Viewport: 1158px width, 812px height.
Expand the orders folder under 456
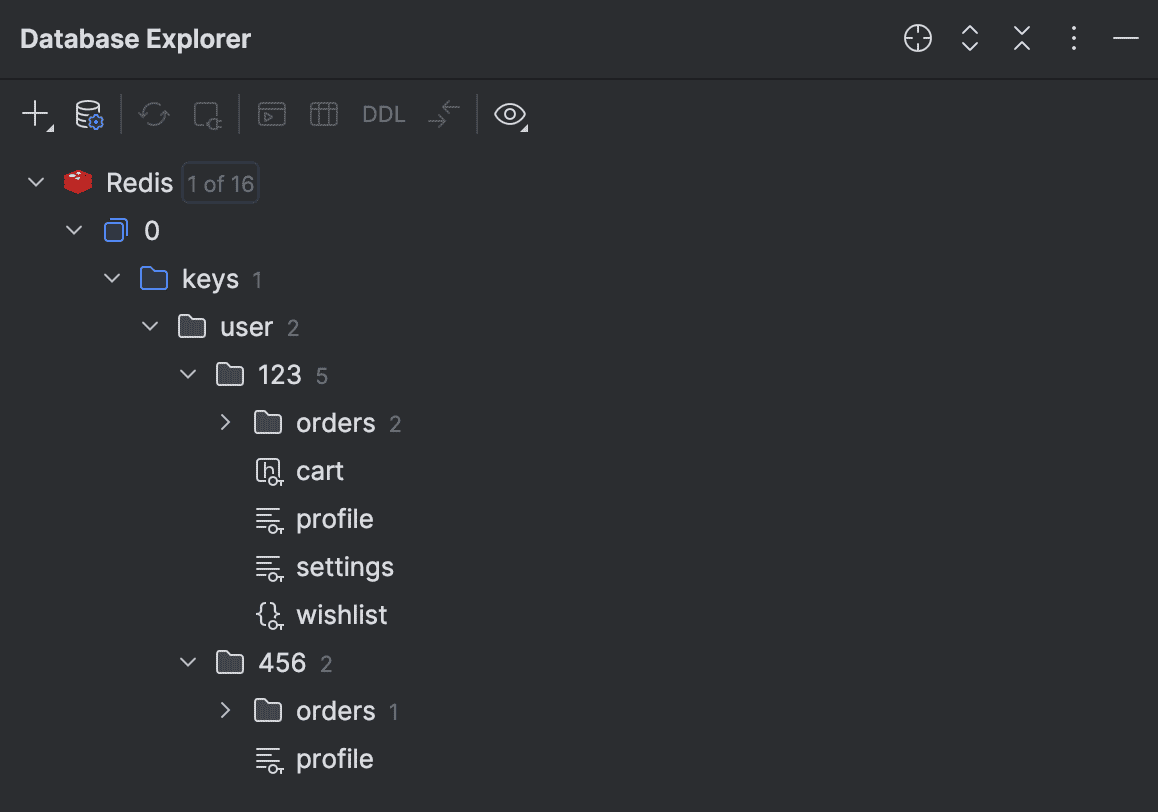(226, 711)
